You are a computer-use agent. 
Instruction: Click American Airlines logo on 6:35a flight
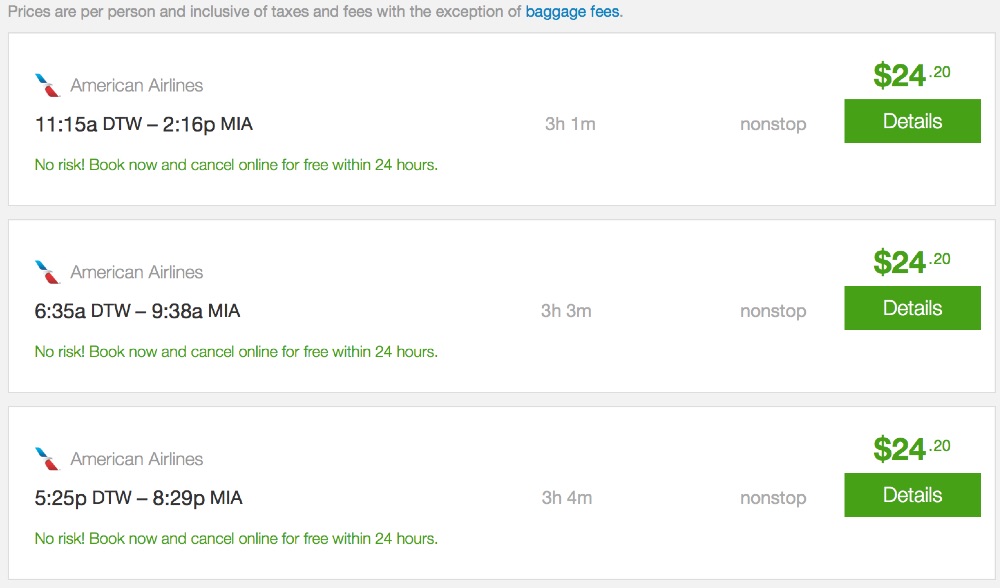point(47,272)
